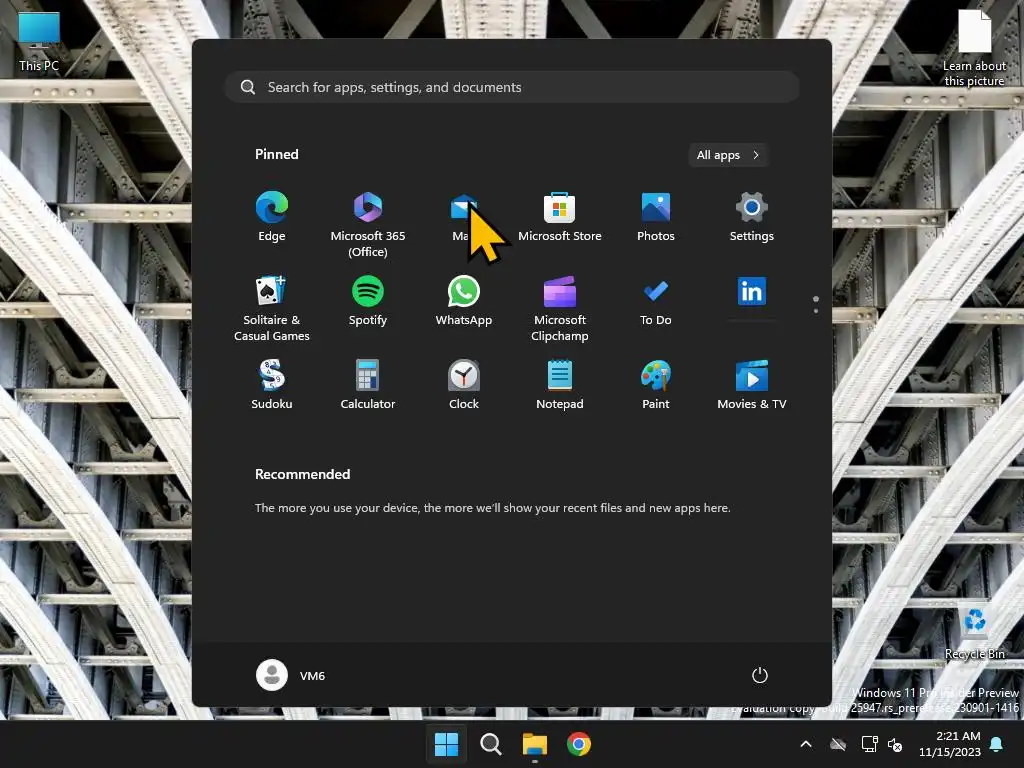Show hidden system tray icons
Viewport: 1024px width, 768px height.
coord(806,744)
